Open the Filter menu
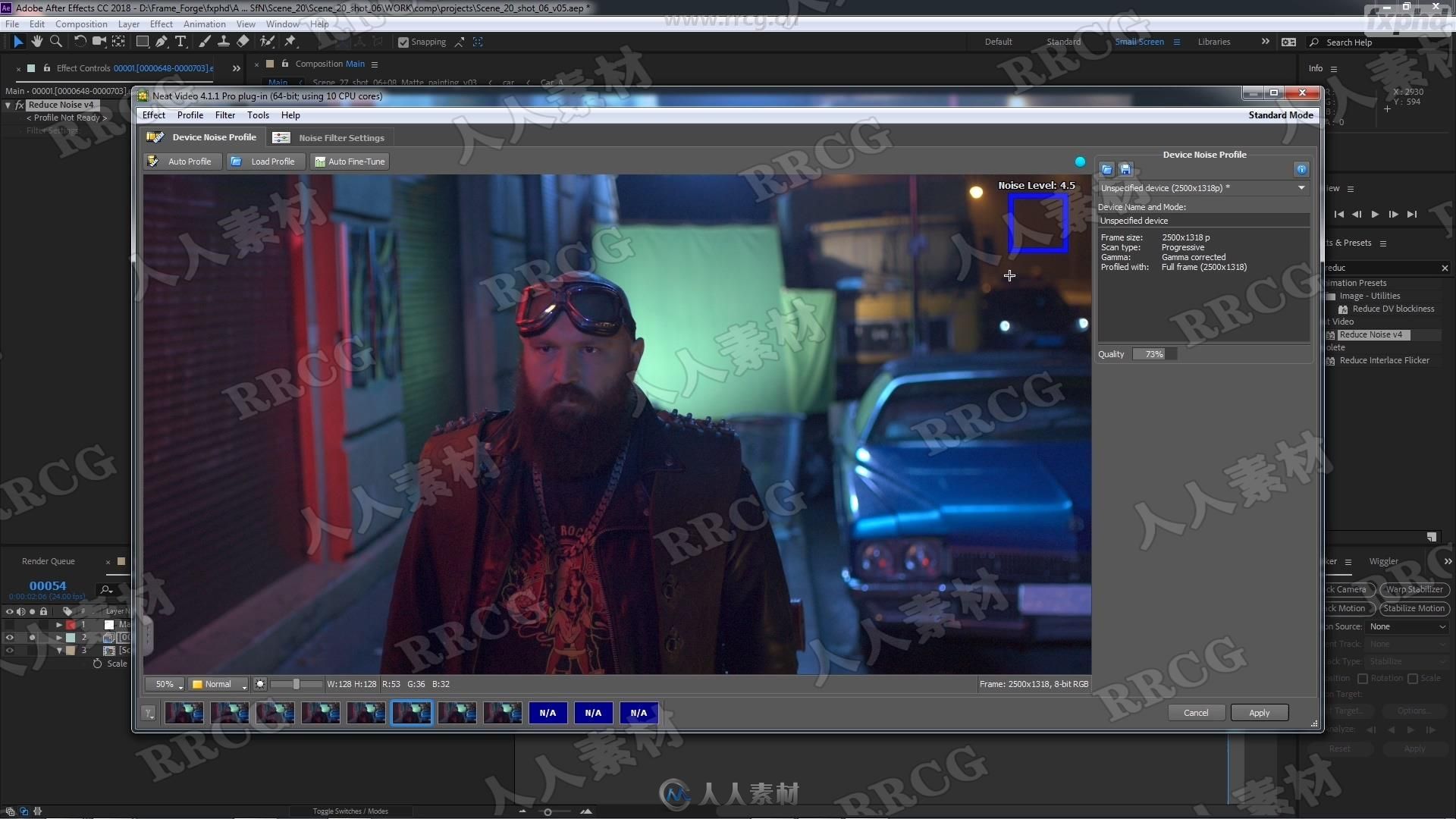Image resolution: width=1456 pixels, height=819 pixels. [224, 114]
